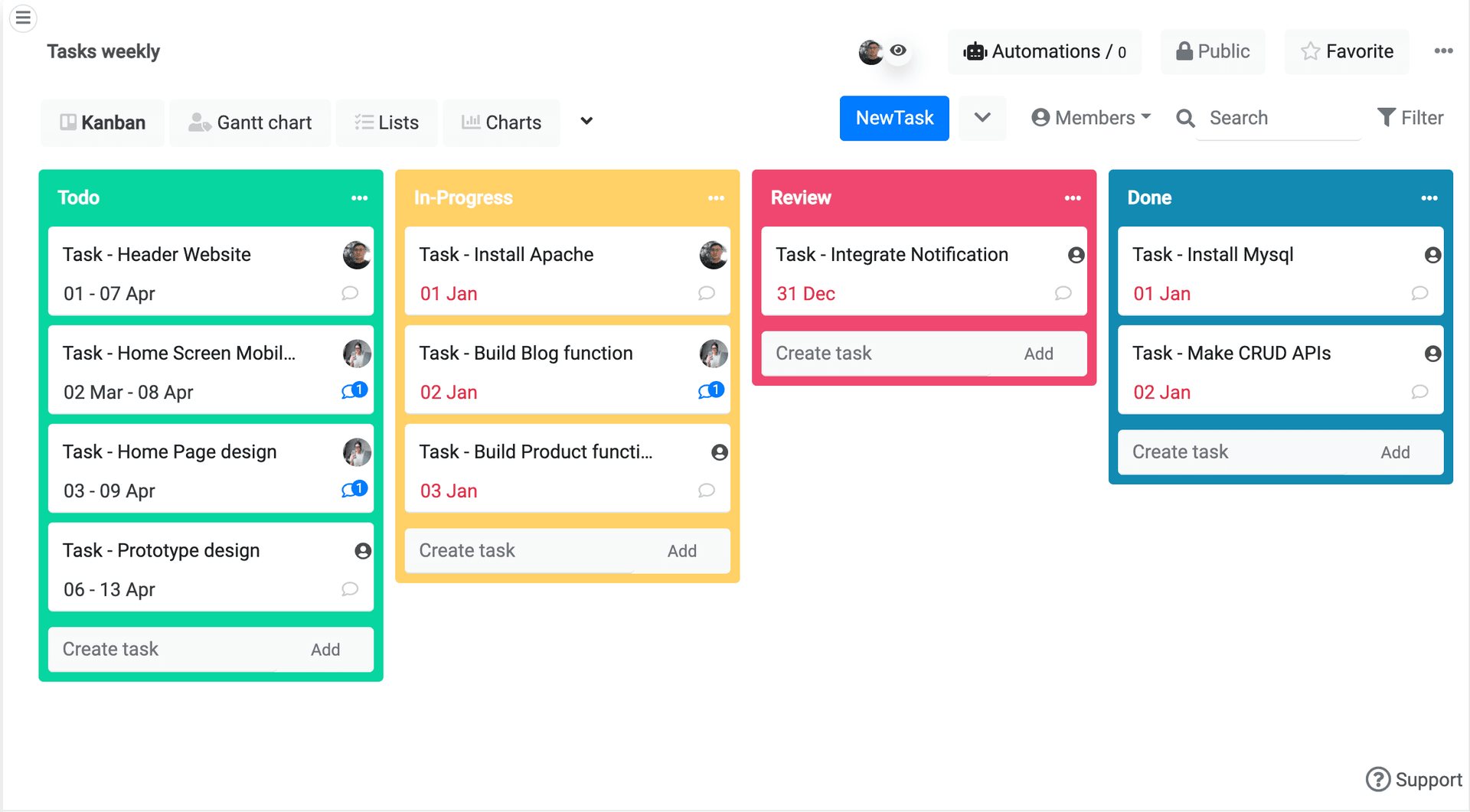Mark the board as Favorite
The image size is (1470, 812).
coord(1347,52)
